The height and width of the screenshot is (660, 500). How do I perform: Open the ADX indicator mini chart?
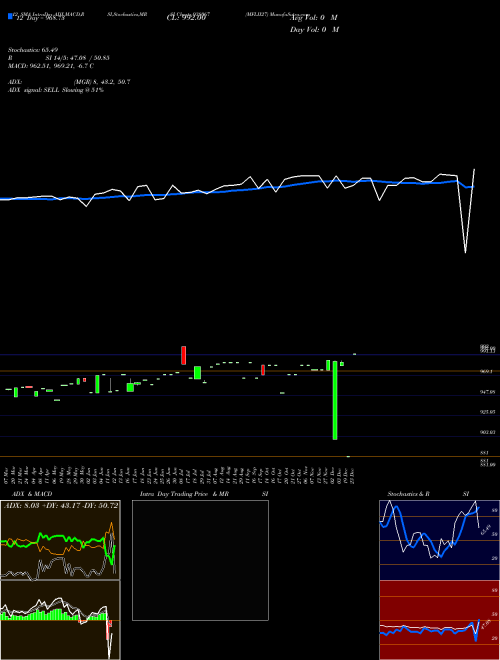60,540
